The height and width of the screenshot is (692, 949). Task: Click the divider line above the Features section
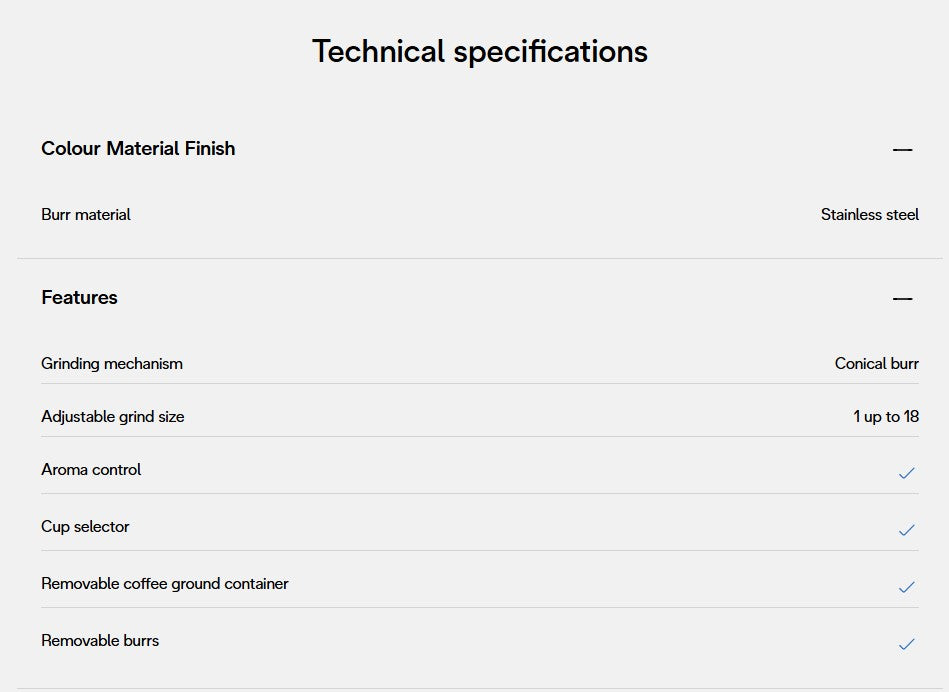480,259
